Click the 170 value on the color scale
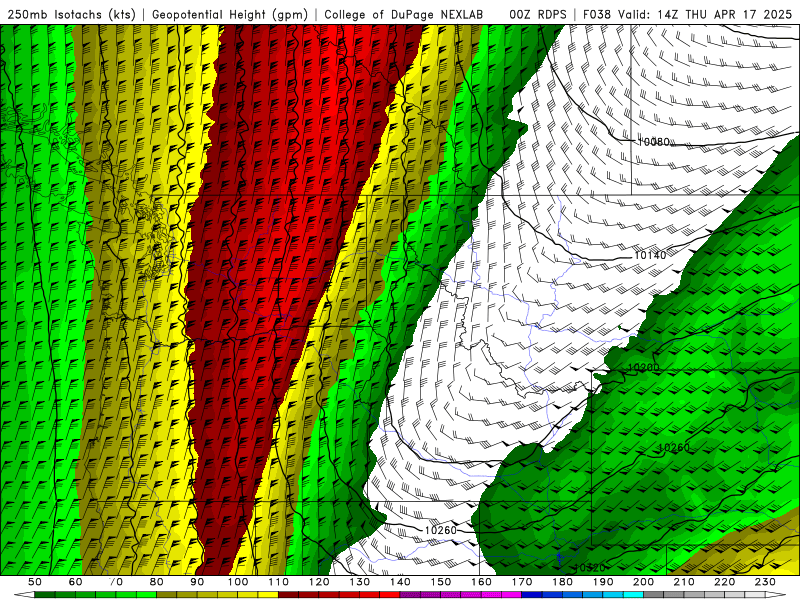800x600 pixels. click(522, 582)
